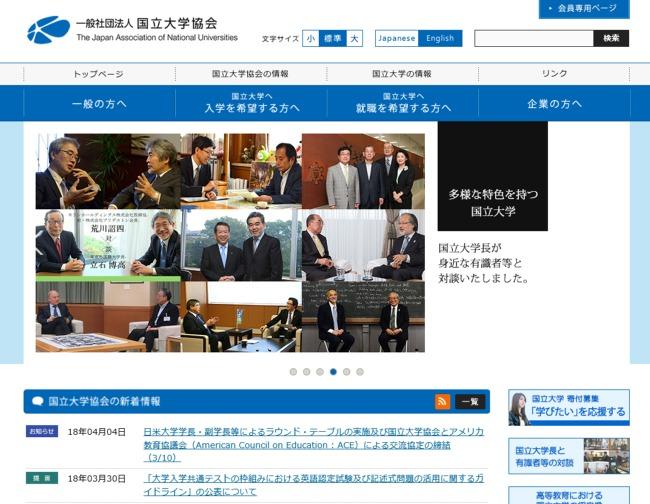
Task: Go to fifth carousel slide dot
Action: (x=347, y=372)
